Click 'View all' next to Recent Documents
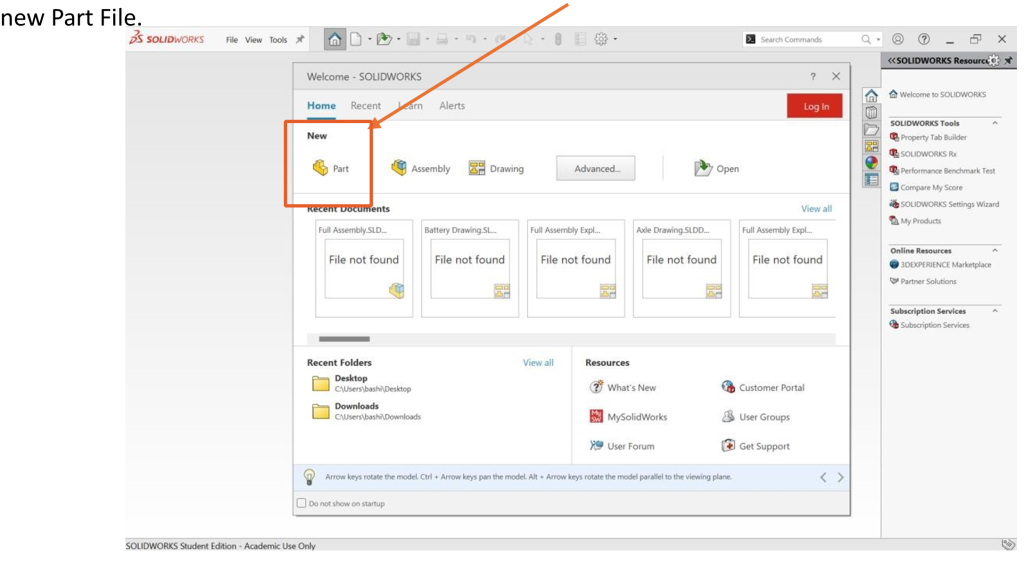1024x565 pixels. click(x=816, y=208)
